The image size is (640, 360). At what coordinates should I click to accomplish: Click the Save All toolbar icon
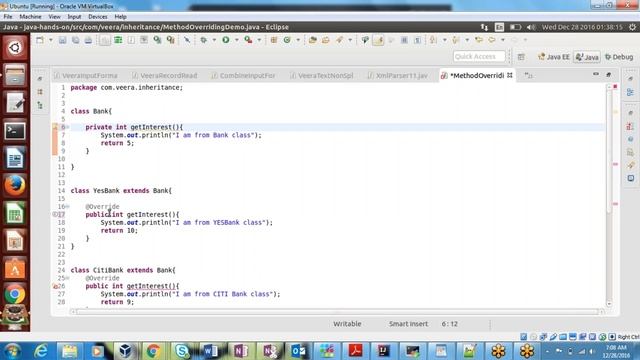click(x=76, y=40)
